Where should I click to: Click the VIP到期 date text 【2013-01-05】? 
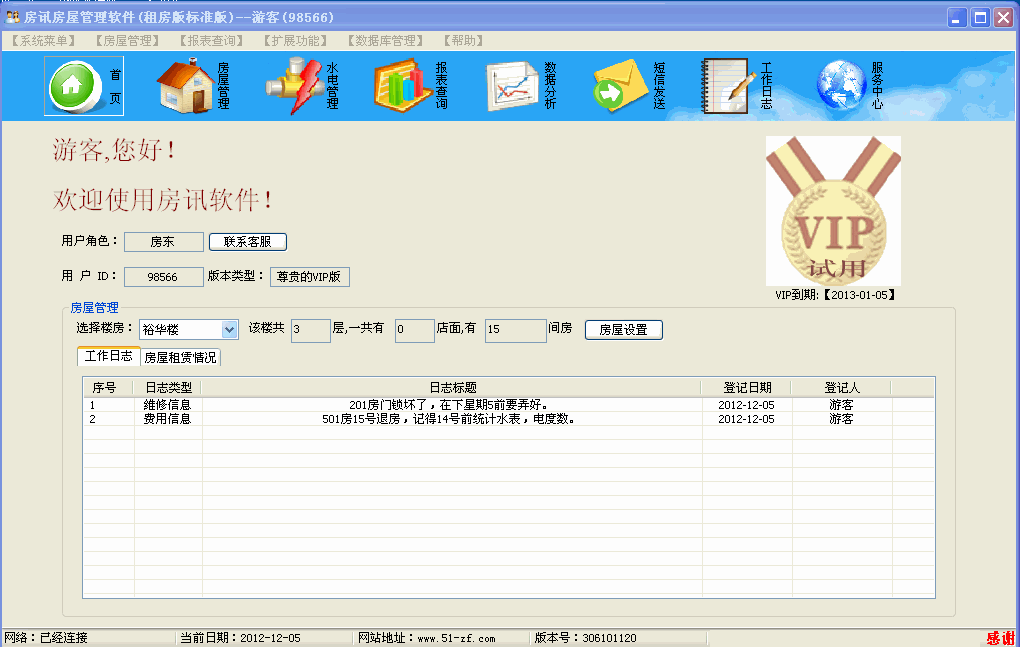click(860, 295)
